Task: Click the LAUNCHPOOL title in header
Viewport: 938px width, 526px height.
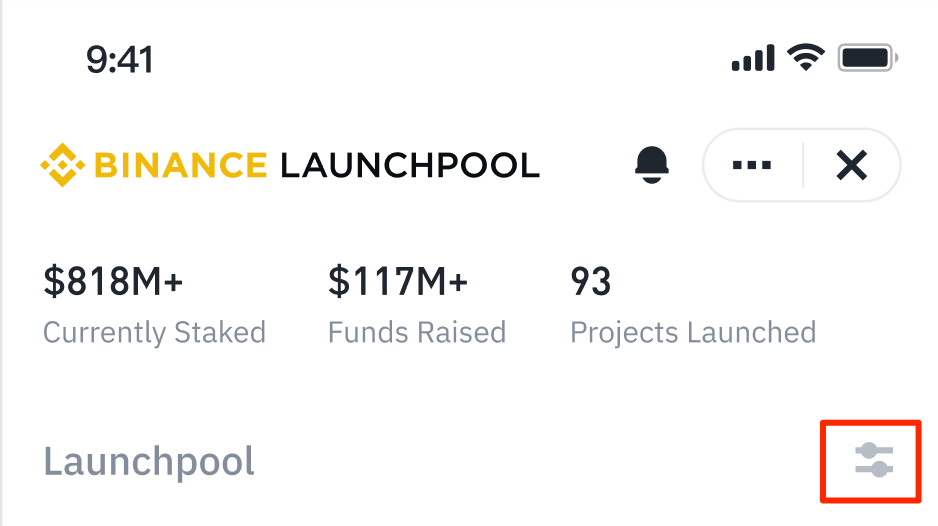Action: (x=409, y=165)
